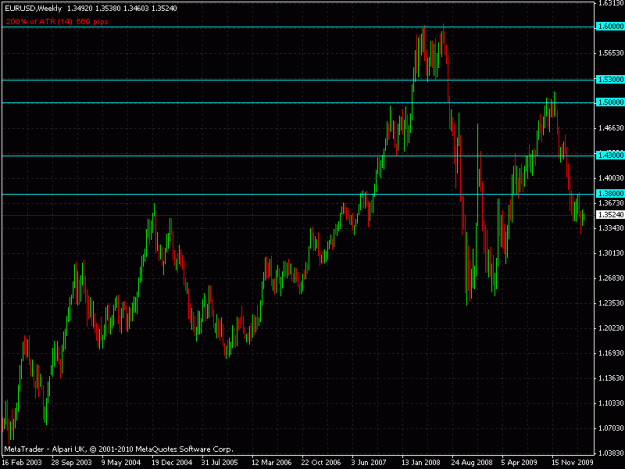Click the 24 Aug 2008 date label
The width and height of the screenshot is (625, 469).
coord(472,463)
